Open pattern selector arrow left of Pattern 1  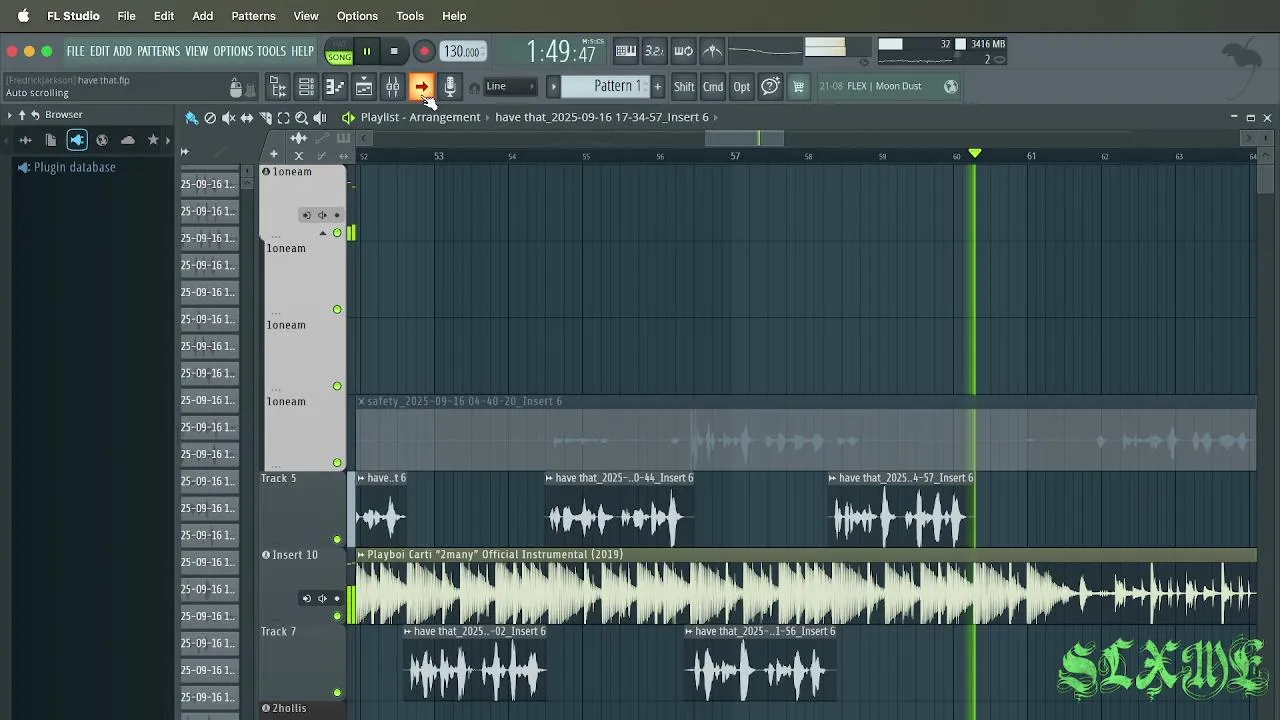553,87
